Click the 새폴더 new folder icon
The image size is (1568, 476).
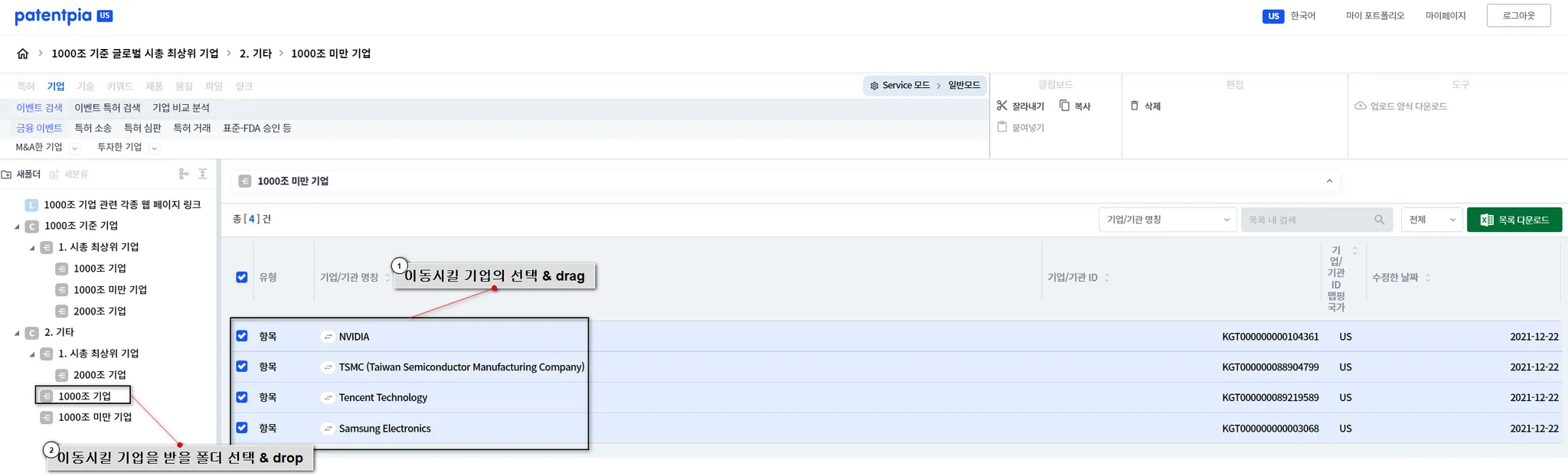(x=7, y=174)
